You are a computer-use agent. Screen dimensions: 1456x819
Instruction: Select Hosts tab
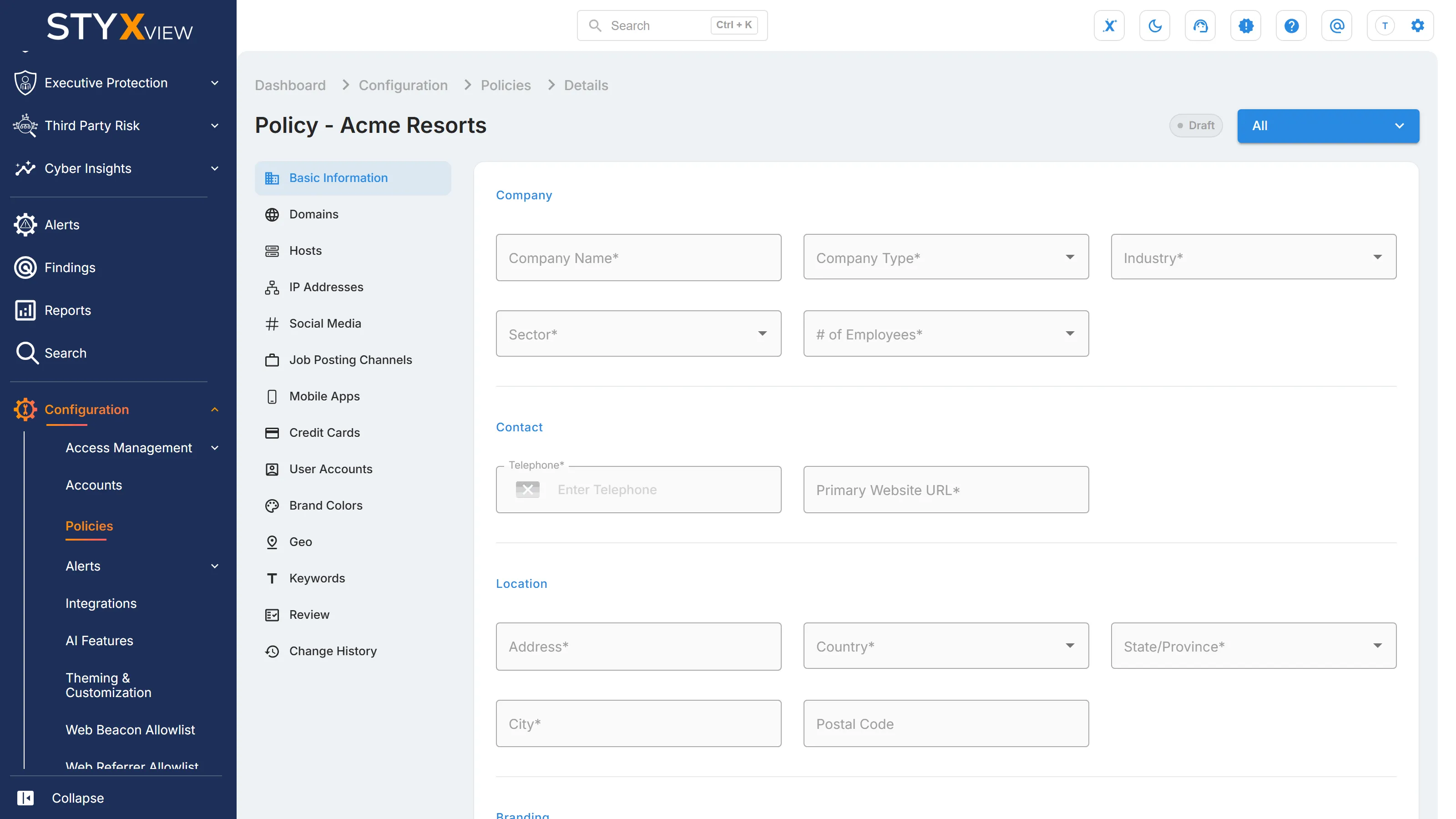(353, 250)
